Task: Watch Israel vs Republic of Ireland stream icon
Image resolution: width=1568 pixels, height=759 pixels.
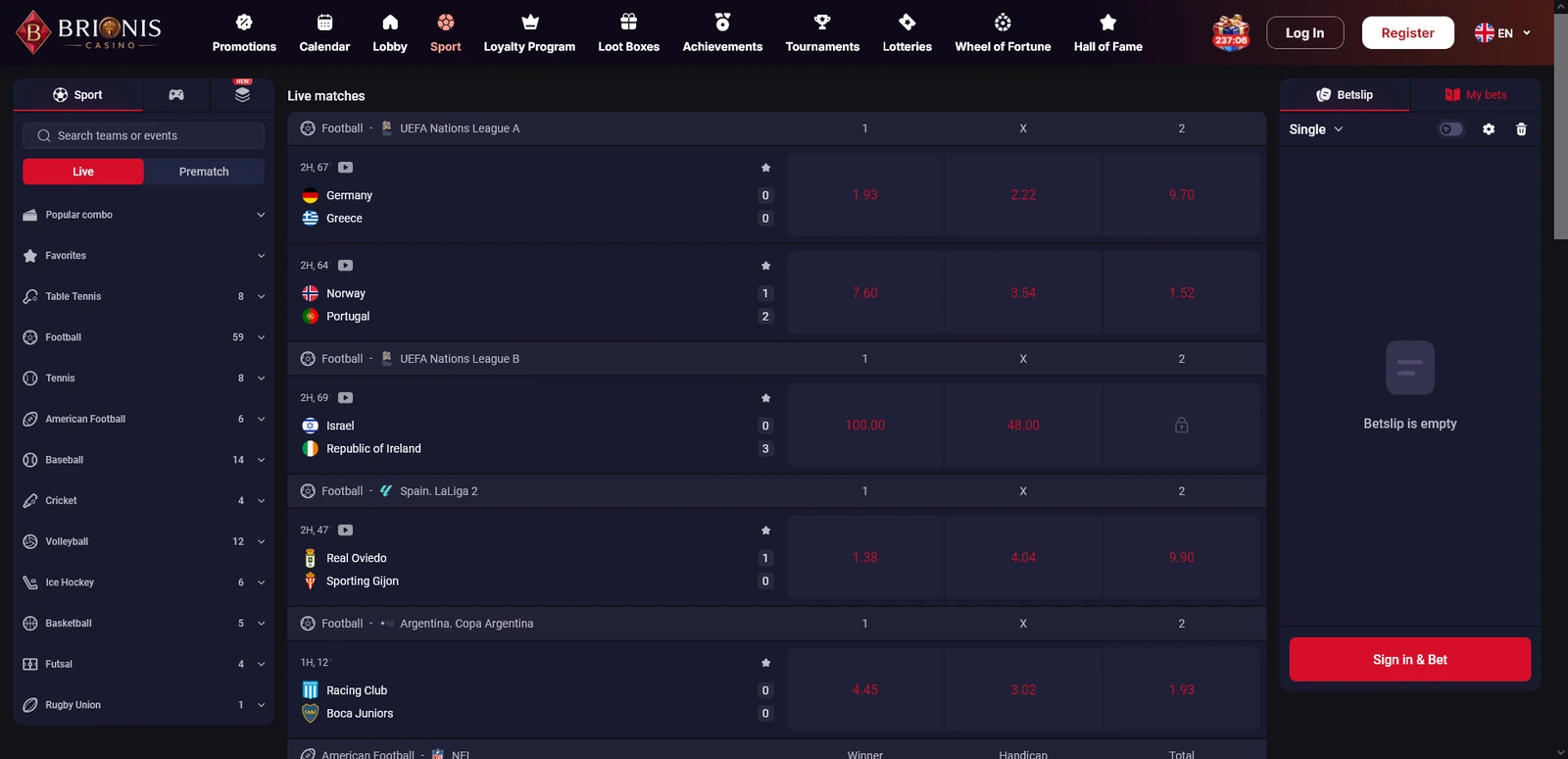Action: click(345, 398)
